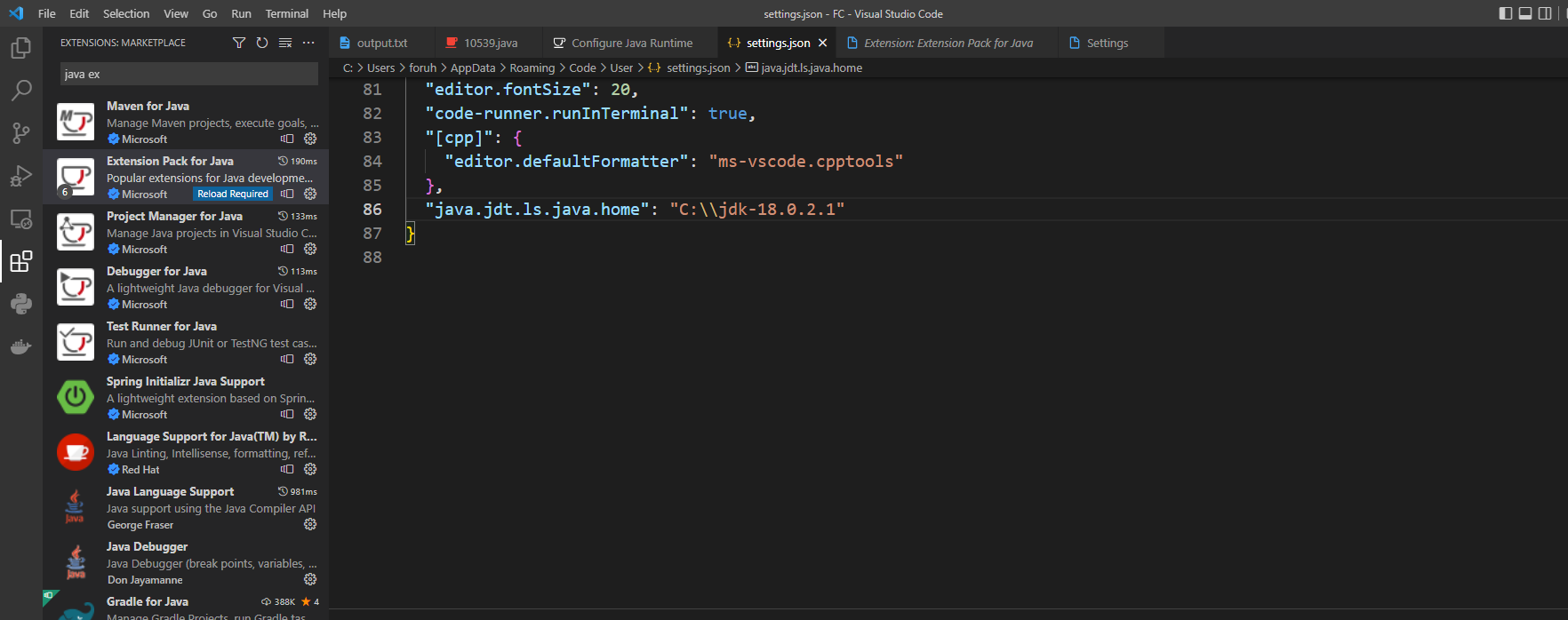Switch to Configure Java Runtime tab
This screenshot has height=620, width=1568.
click(630, 43)
